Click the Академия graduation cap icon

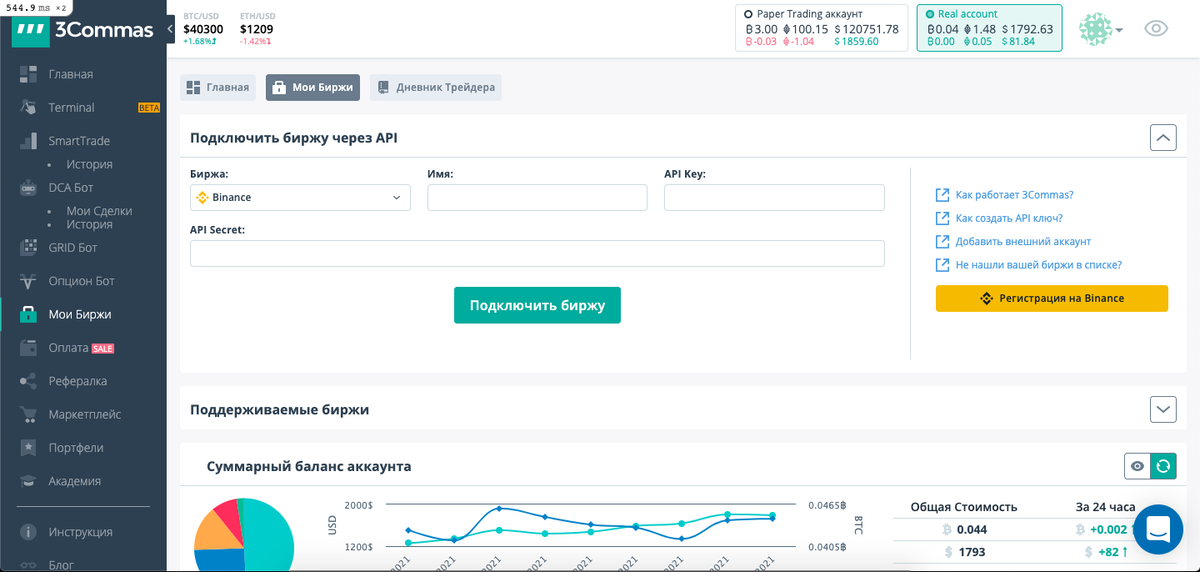(29, 481)
